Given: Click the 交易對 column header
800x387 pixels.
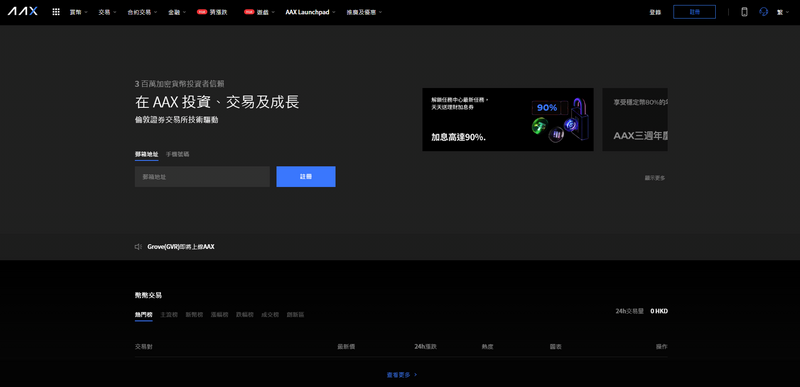Looking at the screenshot, I should 143,347.
